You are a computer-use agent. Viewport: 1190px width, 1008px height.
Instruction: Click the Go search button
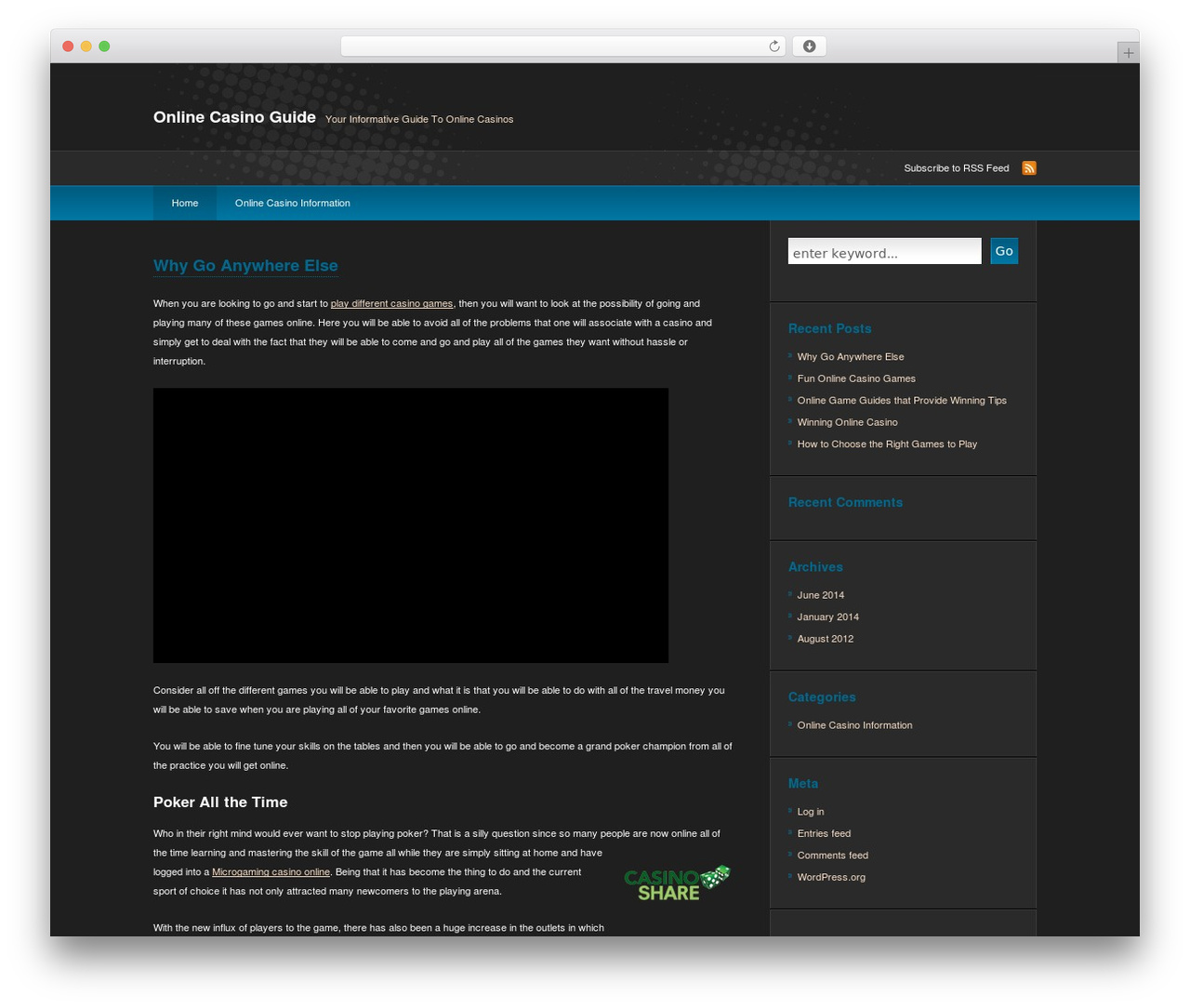point(1004,251)
